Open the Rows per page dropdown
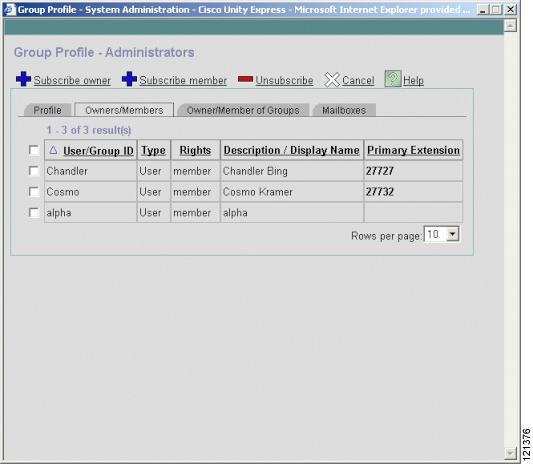 (452, 234)
